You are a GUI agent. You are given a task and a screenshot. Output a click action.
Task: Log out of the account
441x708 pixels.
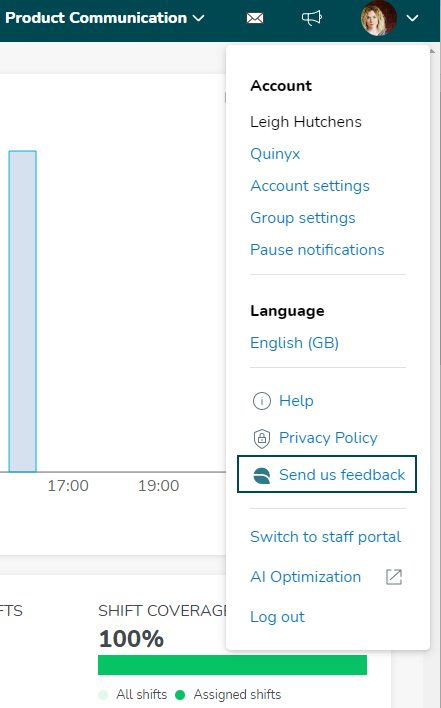[x=278, y=617]
